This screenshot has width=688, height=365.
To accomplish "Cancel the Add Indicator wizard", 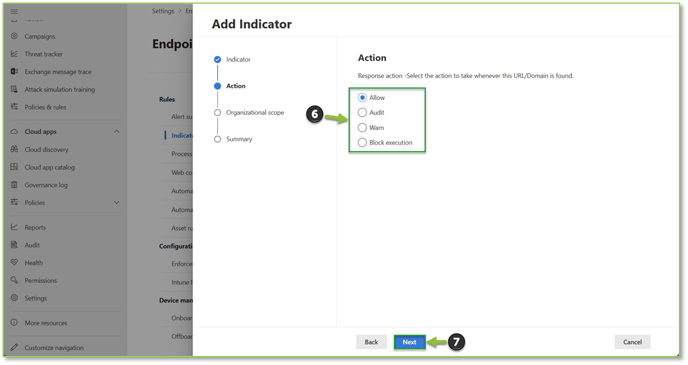I will click(x=632, y=342).
